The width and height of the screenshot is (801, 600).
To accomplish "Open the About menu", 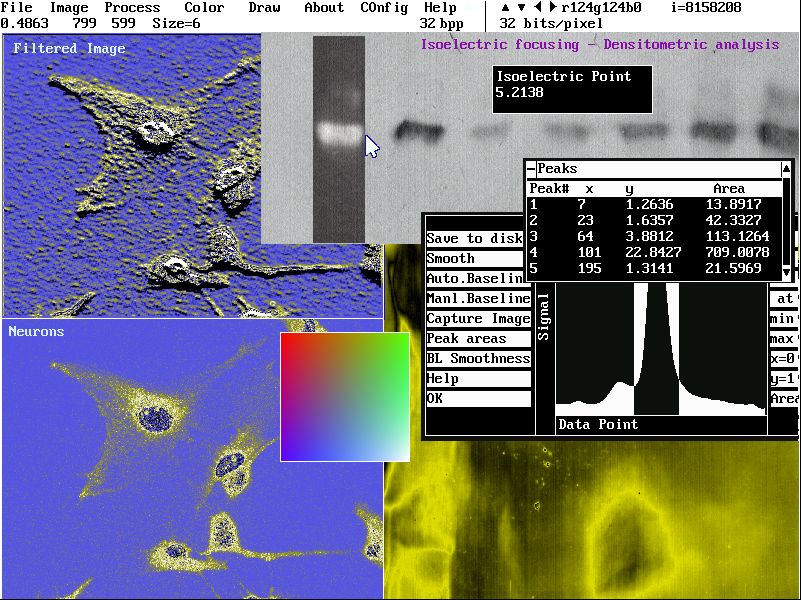I will [324, 8].
